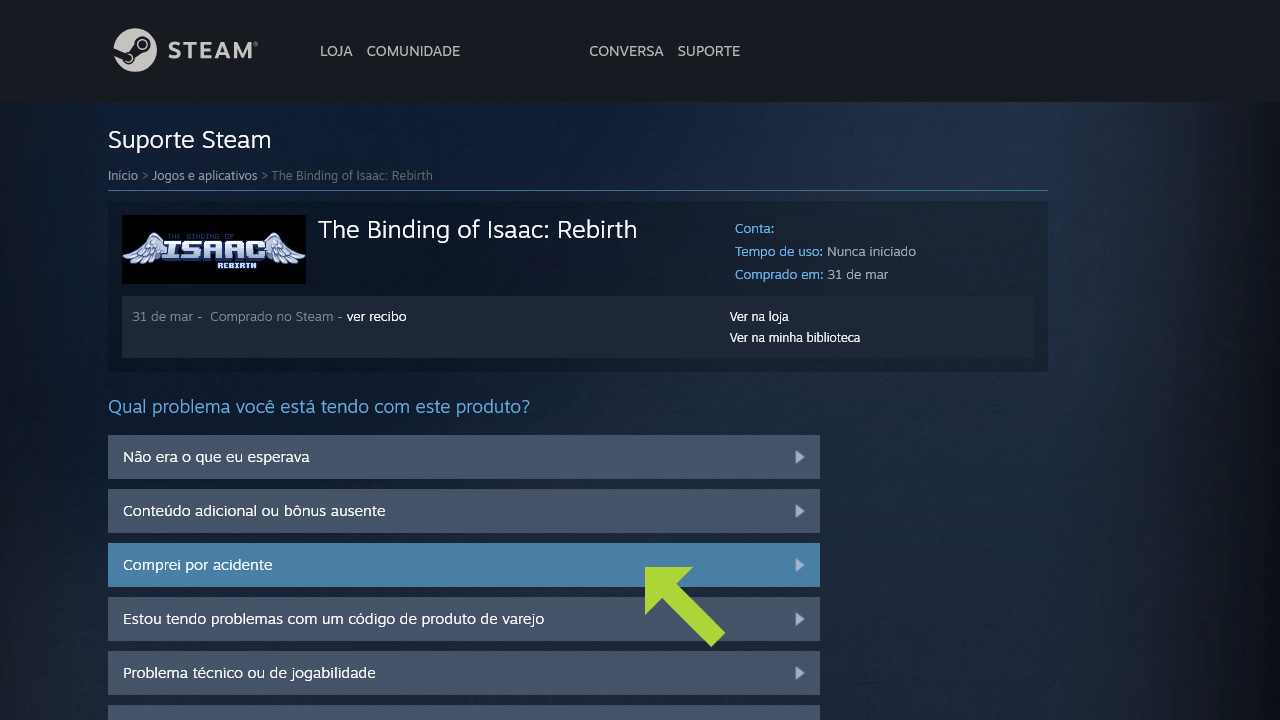The image size is (1280, 720).
Task: Click Comprado em: 31 de mar text
Action: click(811, 274)
